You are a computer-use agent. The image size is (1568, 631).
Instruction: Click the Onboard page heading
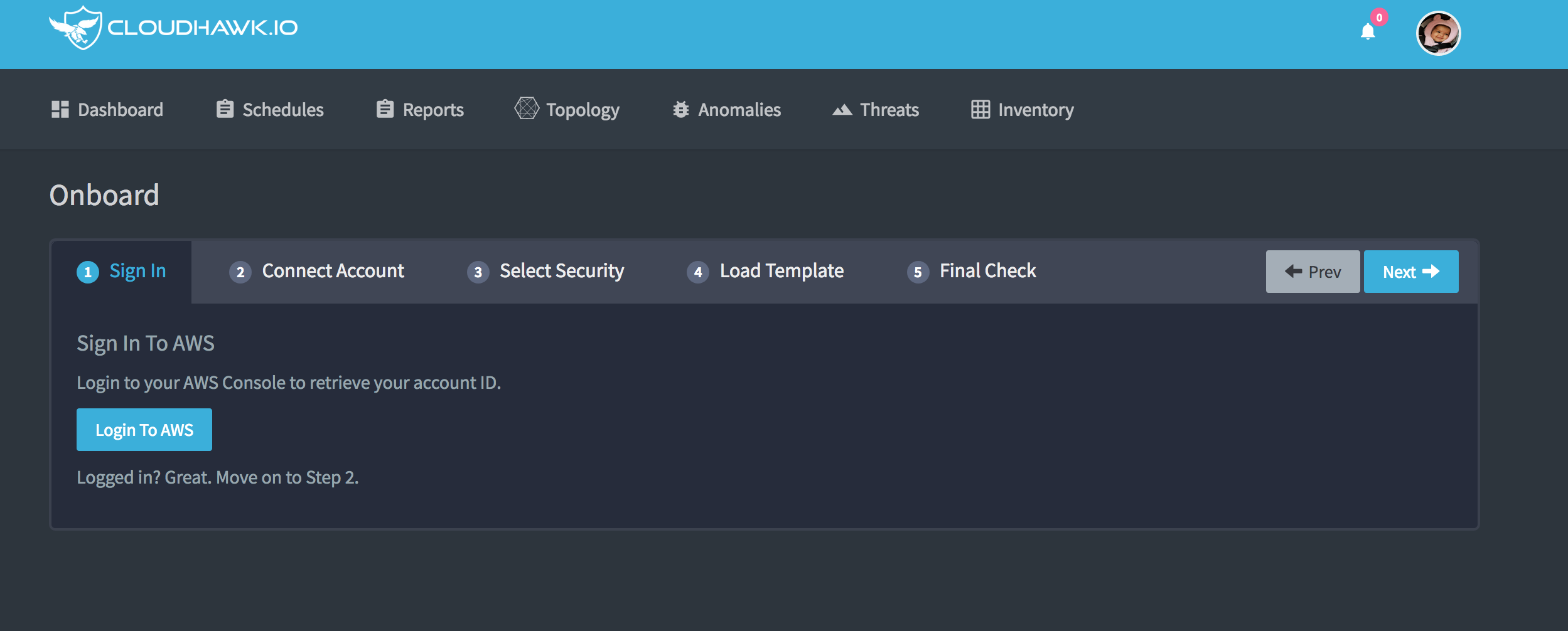click(105, 194)
